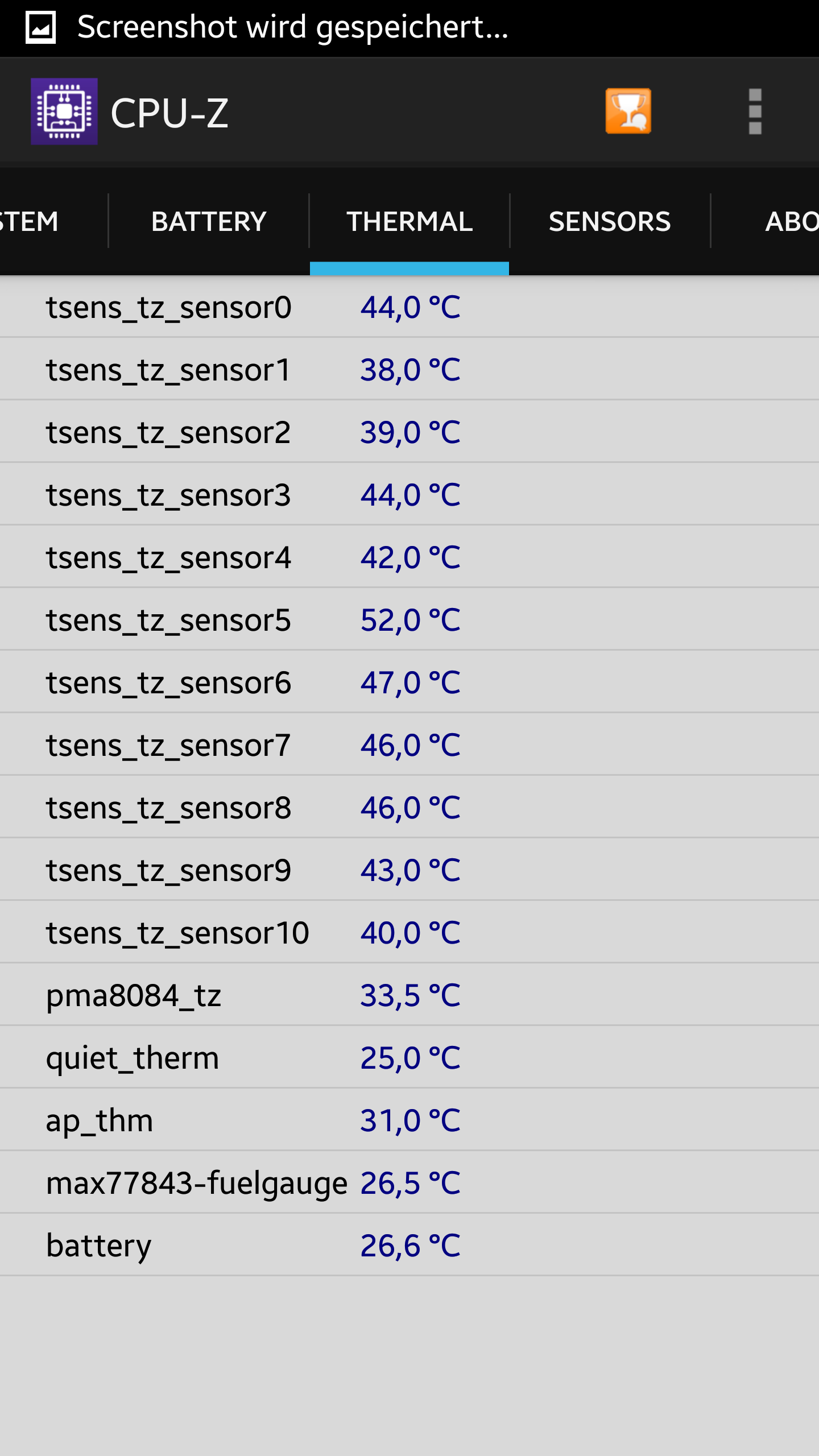The image size is (819, 1456).
Task: Select the quiet_therm 25,0 °C row
Action: [x=409, y=1058]
